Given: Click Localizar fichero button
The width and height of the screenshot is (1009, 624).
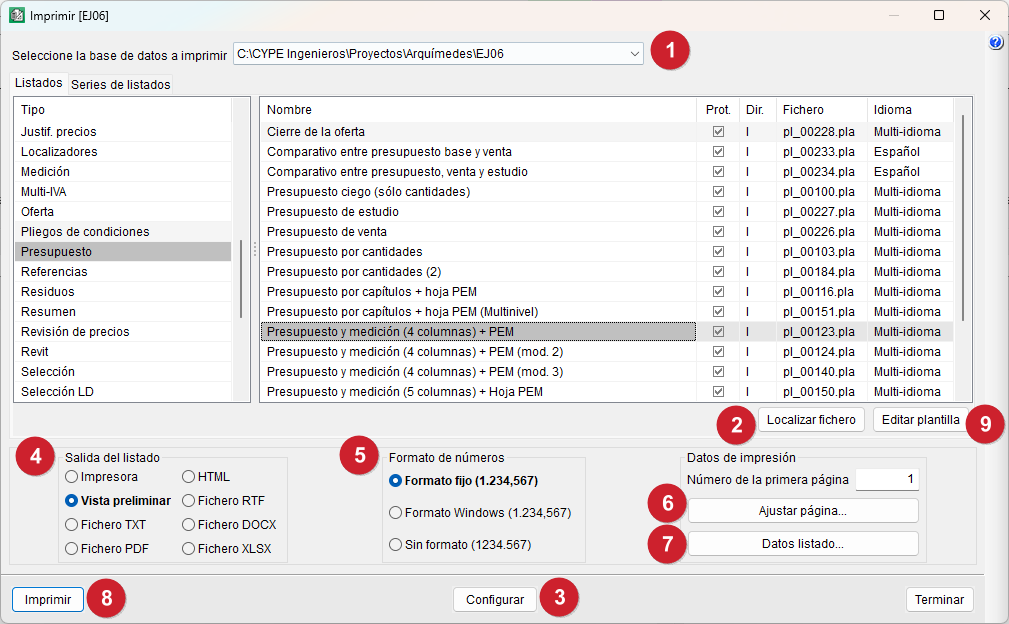Looking at the screenshot, I should coord(811,419).
